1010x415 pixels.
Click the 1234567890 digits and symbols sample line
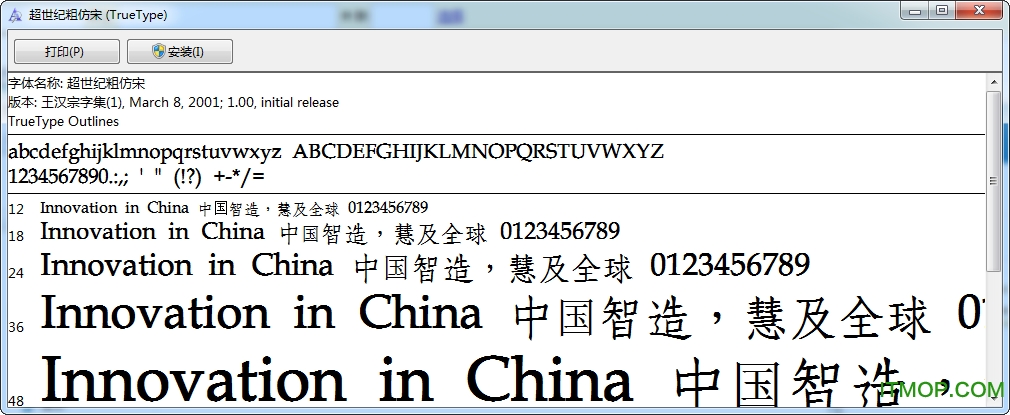[x=137, y=177]
